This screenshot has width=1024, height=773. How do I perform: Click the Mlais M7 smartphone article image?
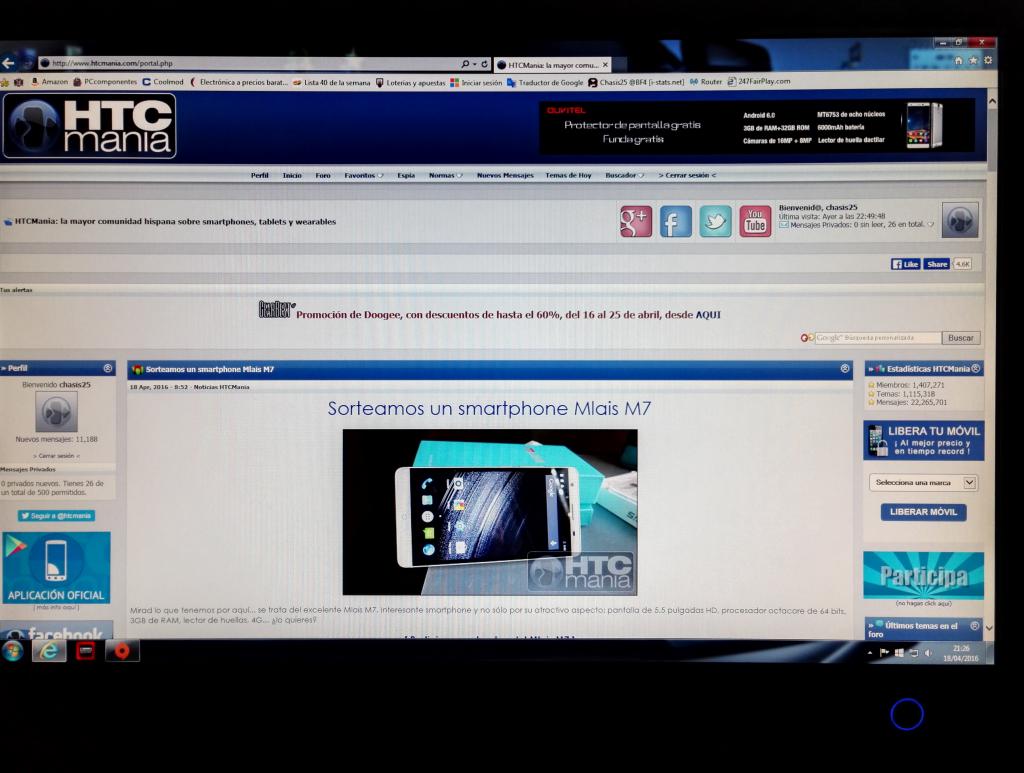point(490,512)
